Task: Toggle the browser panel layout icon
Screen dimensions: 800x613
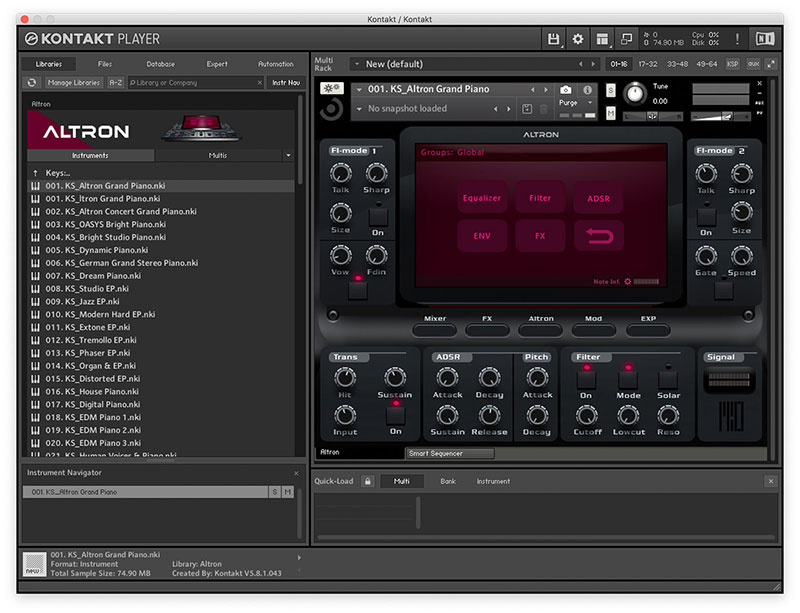Action: point(602,39)
